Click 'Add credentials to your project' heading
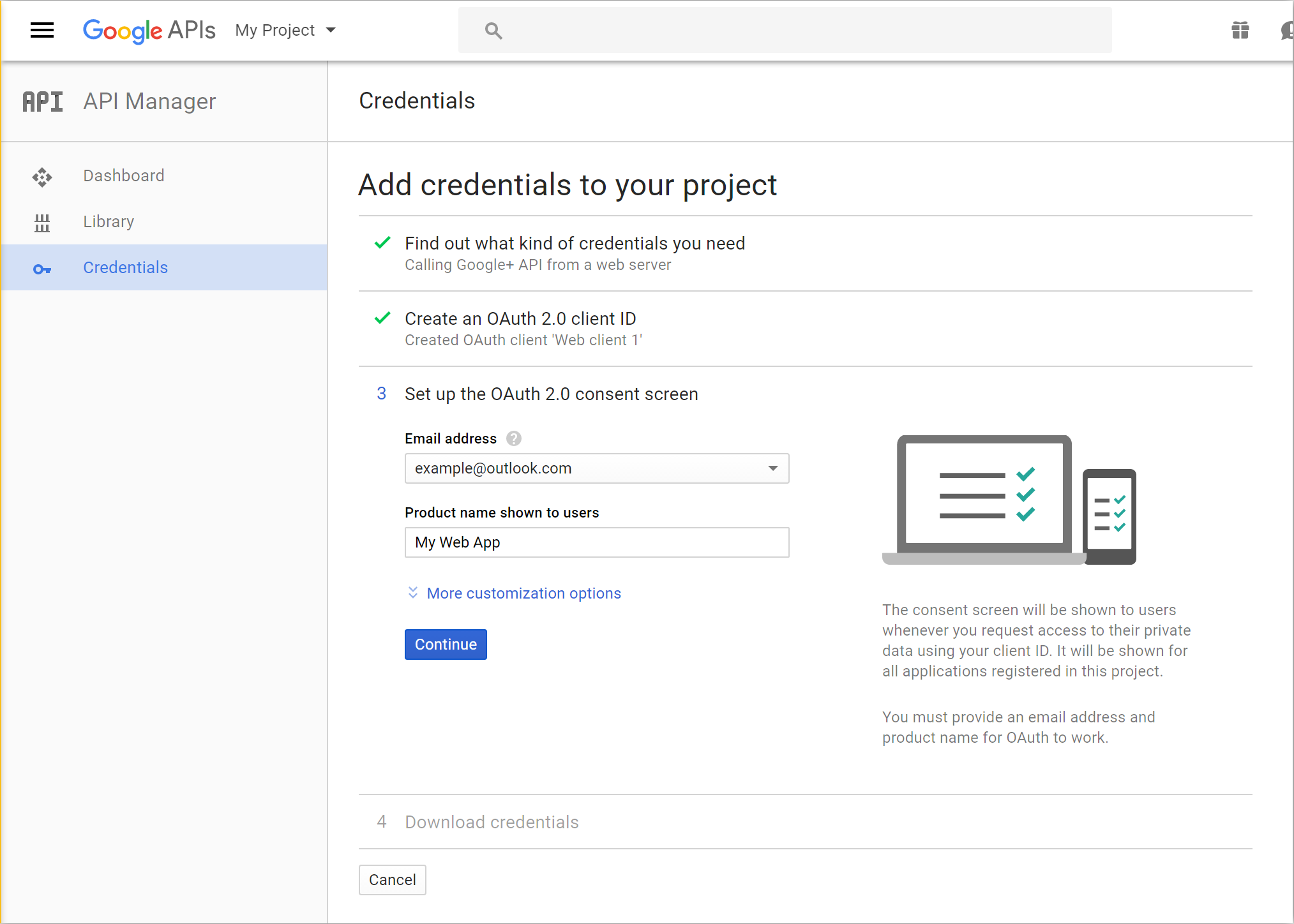The image size is (1294, 924). click(568, 185)
